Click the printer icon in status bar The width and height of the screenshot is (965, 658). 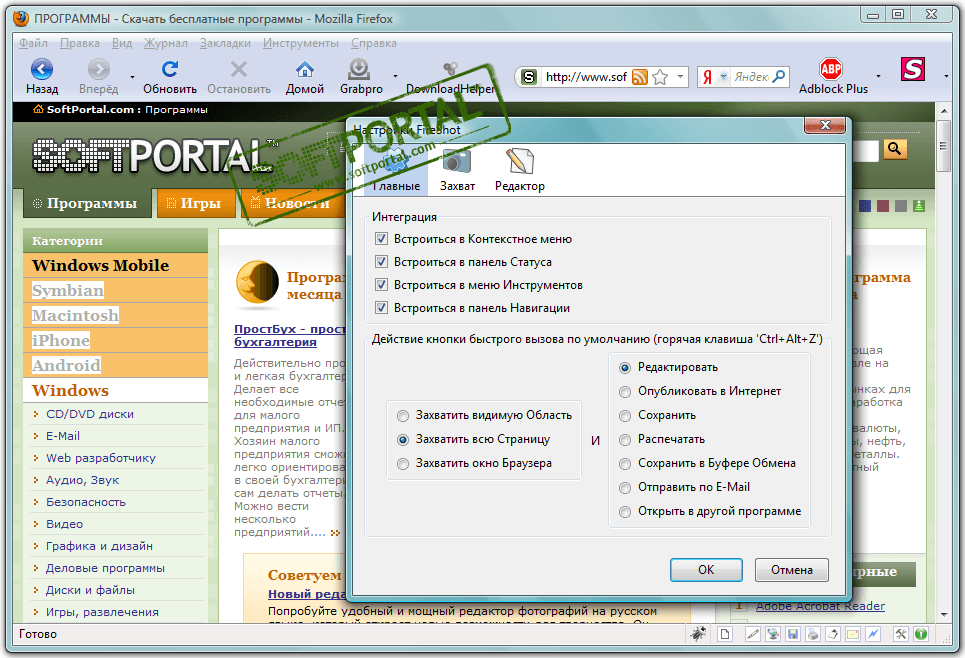[812, 634]
